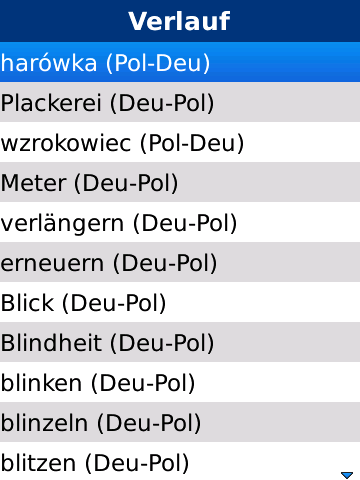Open the wzrokowiec (Pol-Deu) entry

(x=180, y=142)
